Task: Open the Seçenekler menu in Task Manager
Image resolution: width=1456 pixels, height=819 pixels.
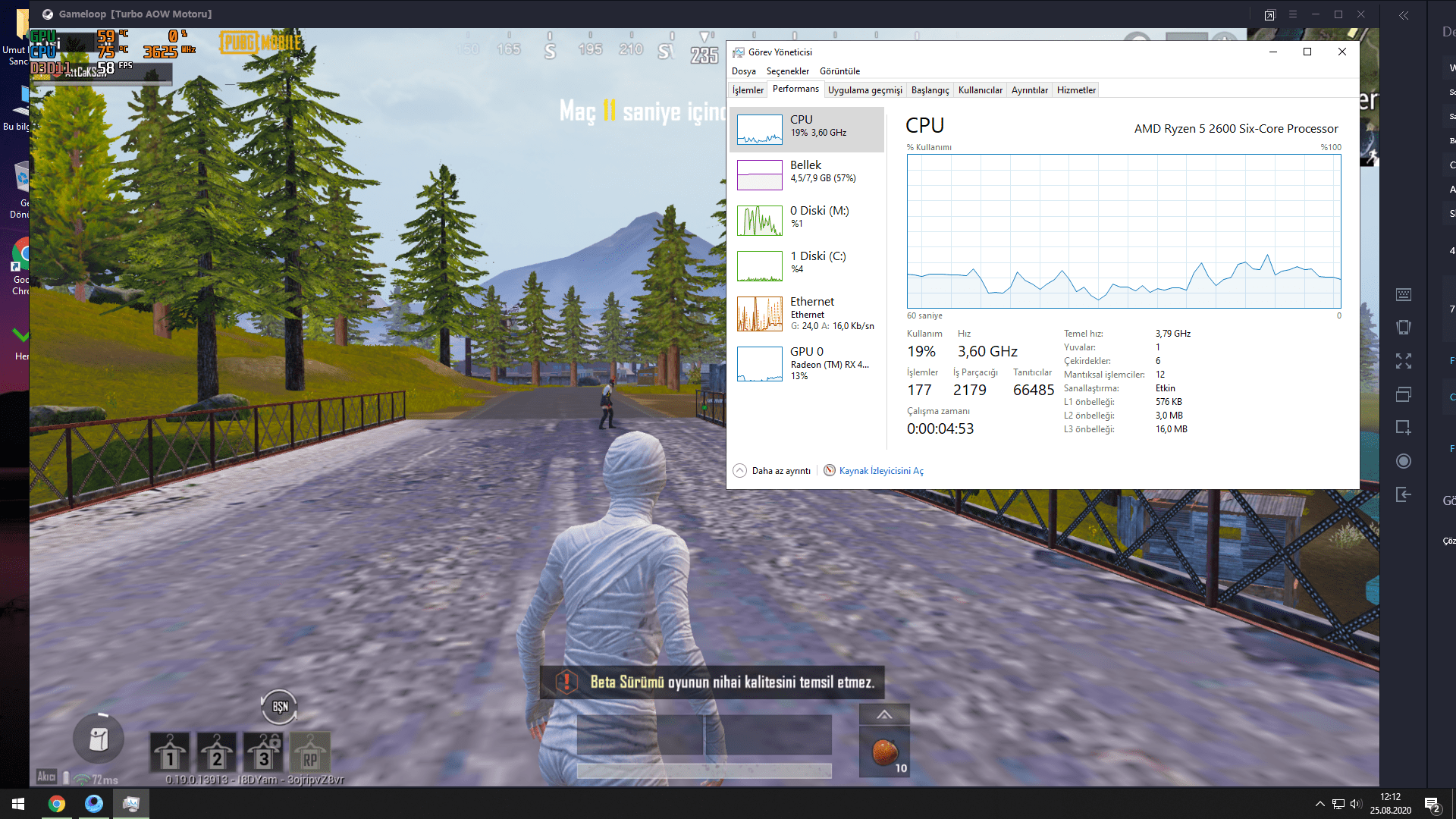Action: 787,71
